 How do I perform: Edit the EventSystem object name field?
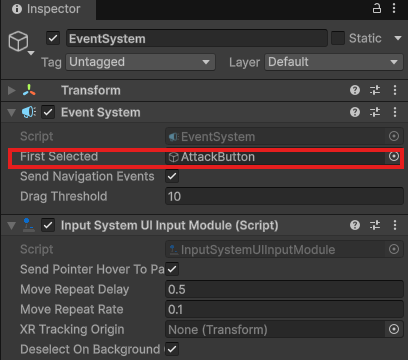[x=197, y=38]
